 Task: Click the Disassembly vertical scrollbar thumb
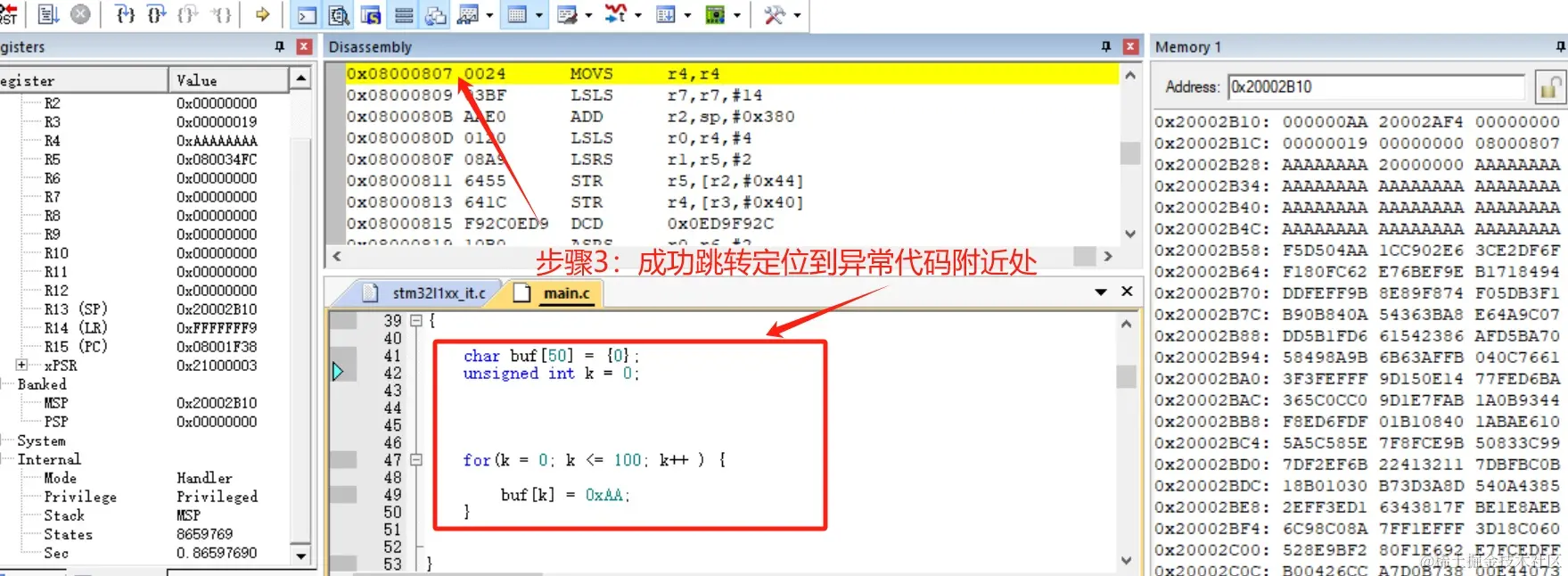1130,153
